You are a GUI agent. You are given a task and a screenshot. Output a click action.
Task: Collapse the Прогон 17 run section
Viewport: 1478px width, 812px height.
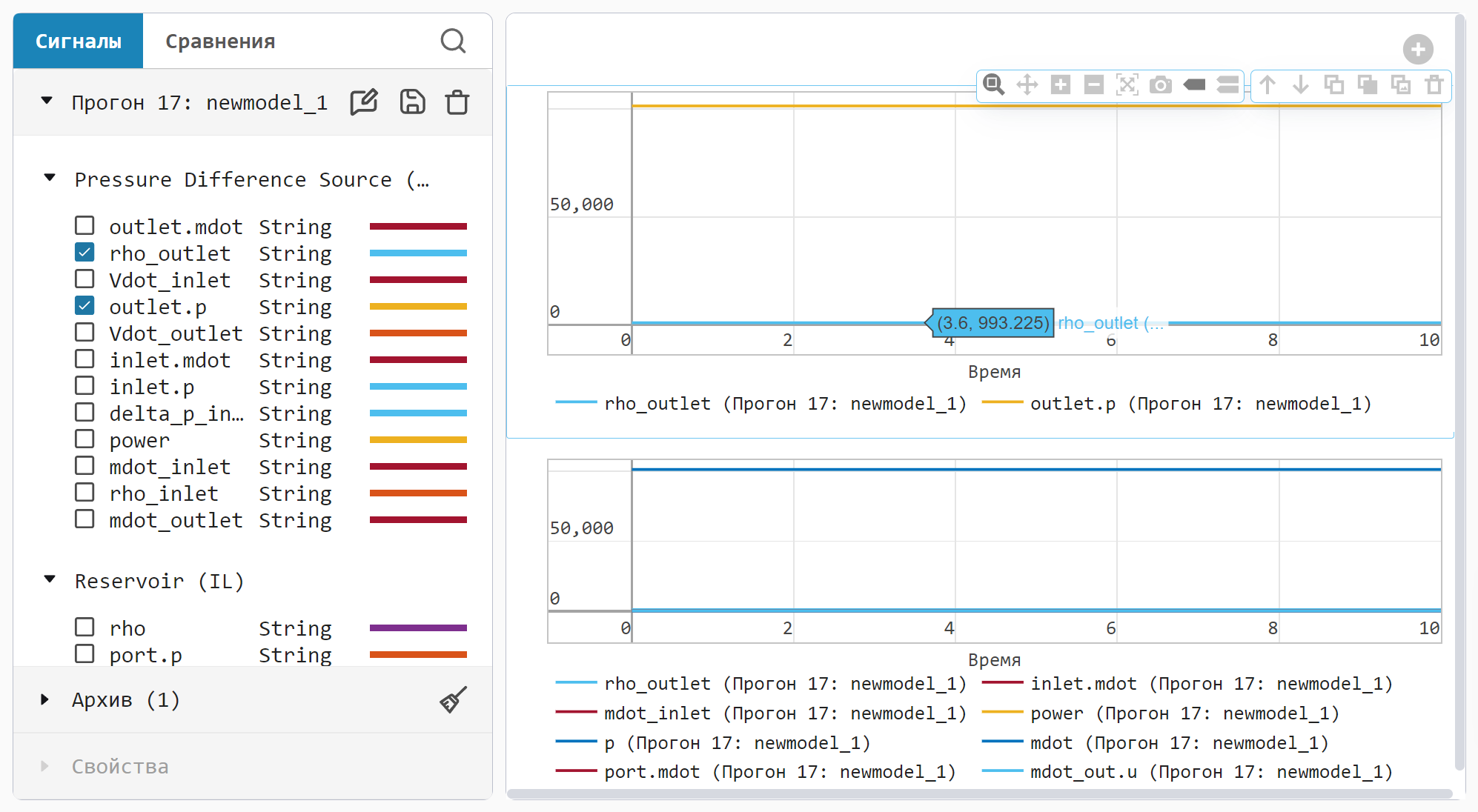click(47, 101)
